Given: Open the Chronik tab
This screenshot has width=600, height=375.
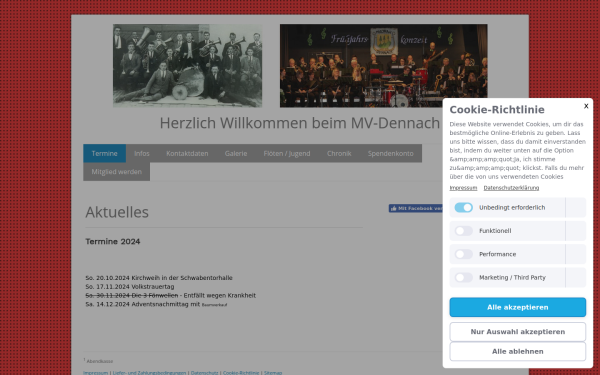Looking at the screenshot, I should tap(339, 153).
